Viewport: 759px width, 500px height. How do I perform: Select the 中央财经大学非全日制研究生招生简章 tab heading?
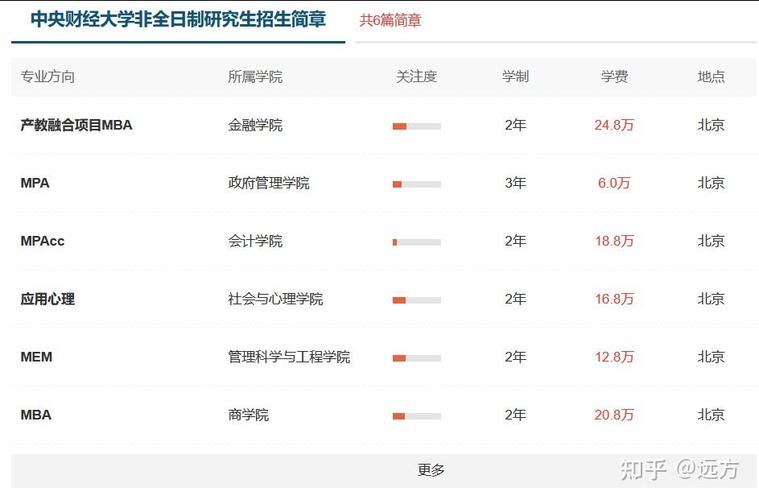click(178, 19)
